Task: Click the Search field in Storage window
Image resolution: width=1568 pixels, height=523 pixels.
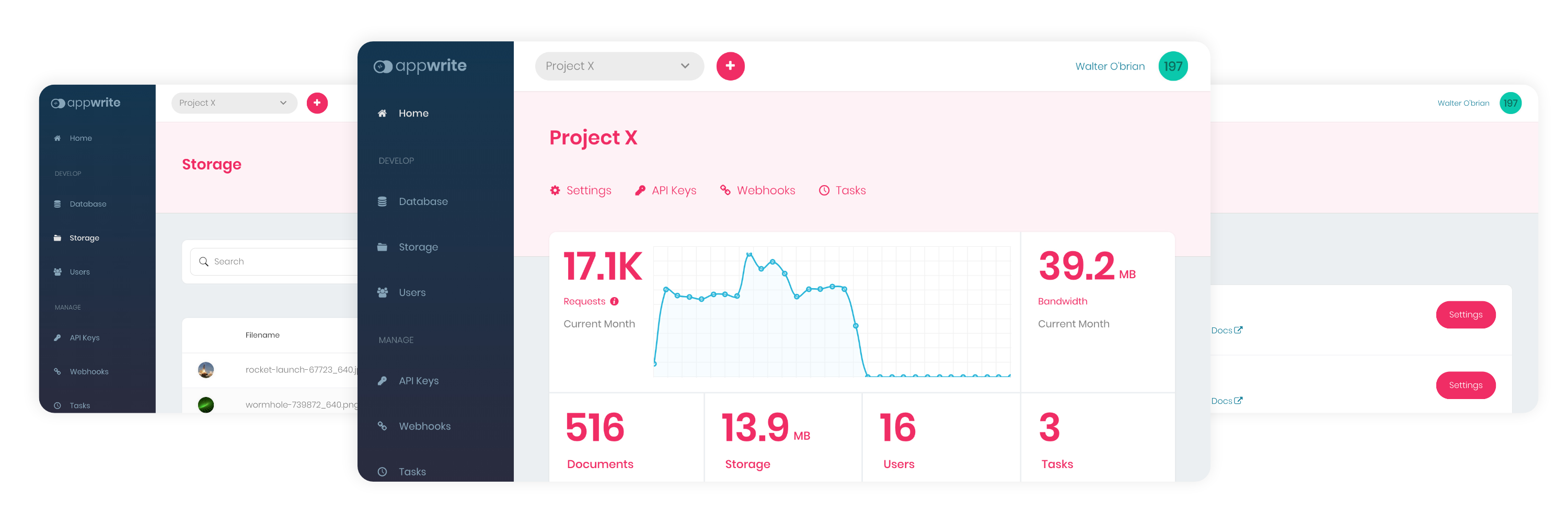Action: [280, 262]
